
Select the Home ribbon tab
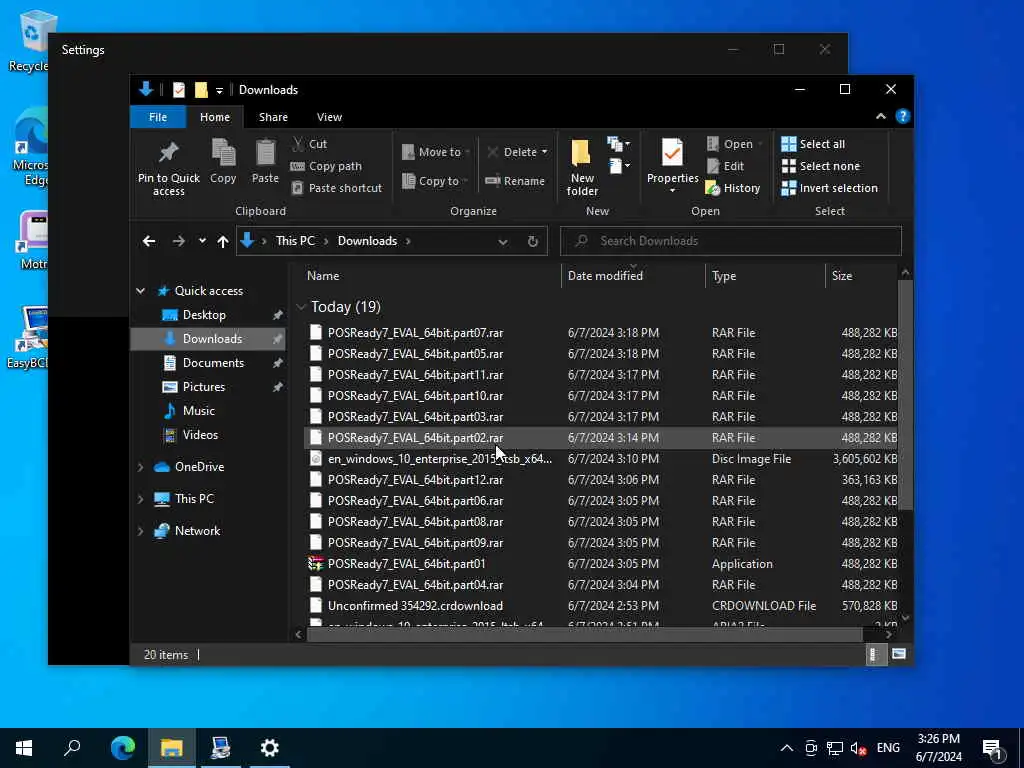click(x=215, y=117)
